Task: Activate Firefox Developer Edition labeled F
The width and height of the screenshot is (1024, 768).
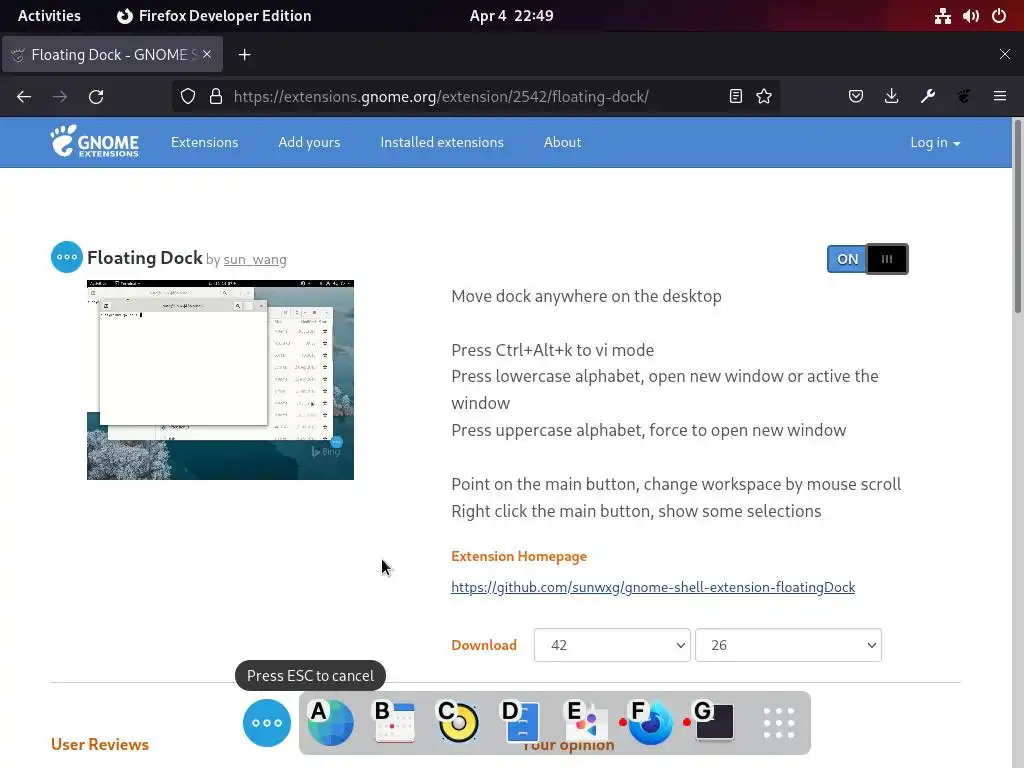Action: point(650,723)
